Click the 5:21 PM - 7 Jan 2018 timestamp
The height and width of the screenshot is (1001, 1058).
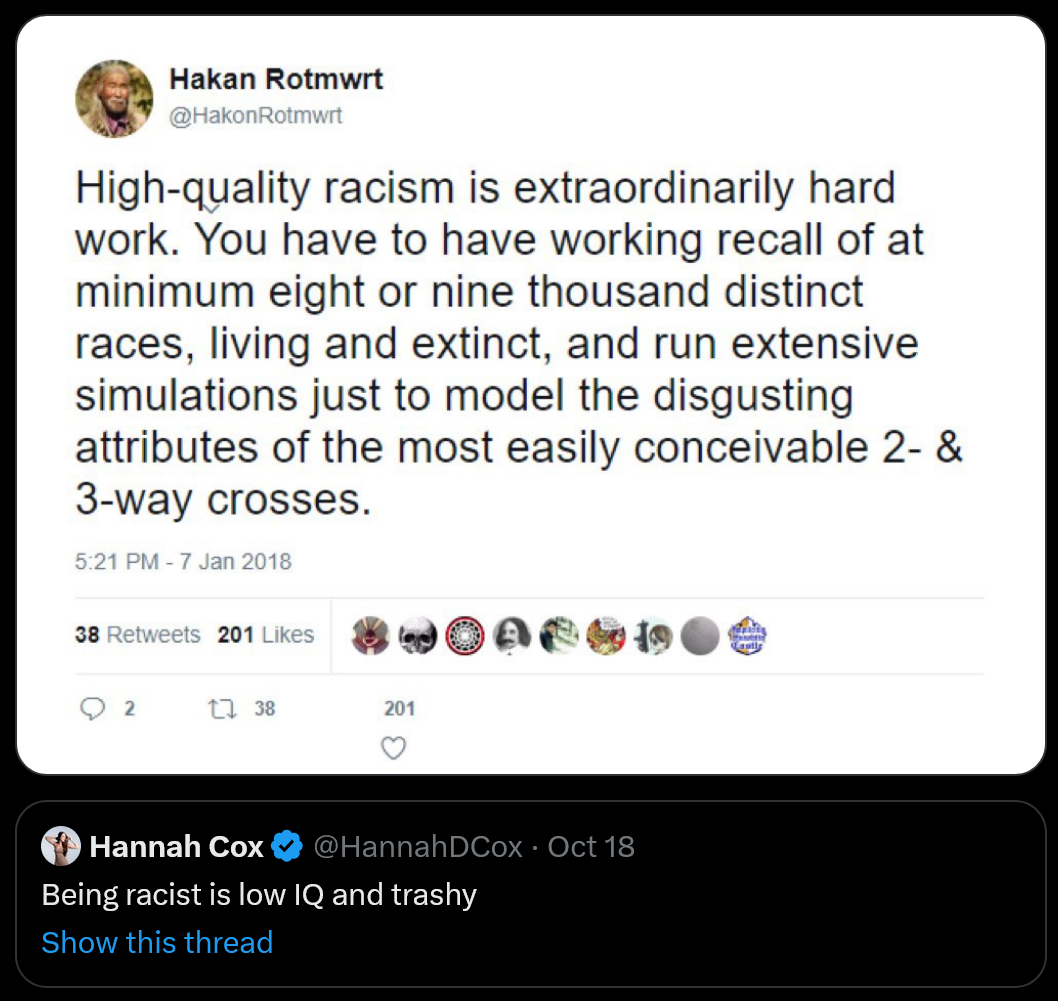tap(183, 561)
